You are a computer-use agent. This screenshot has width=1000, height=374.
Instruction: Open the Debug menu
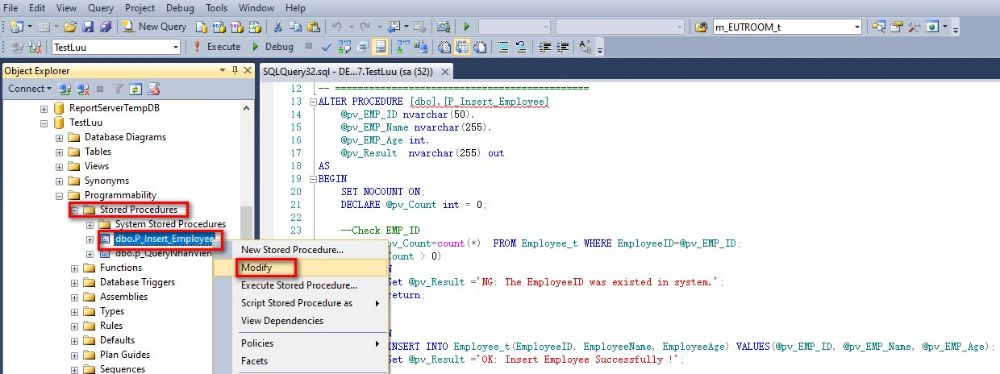point(180,8)
